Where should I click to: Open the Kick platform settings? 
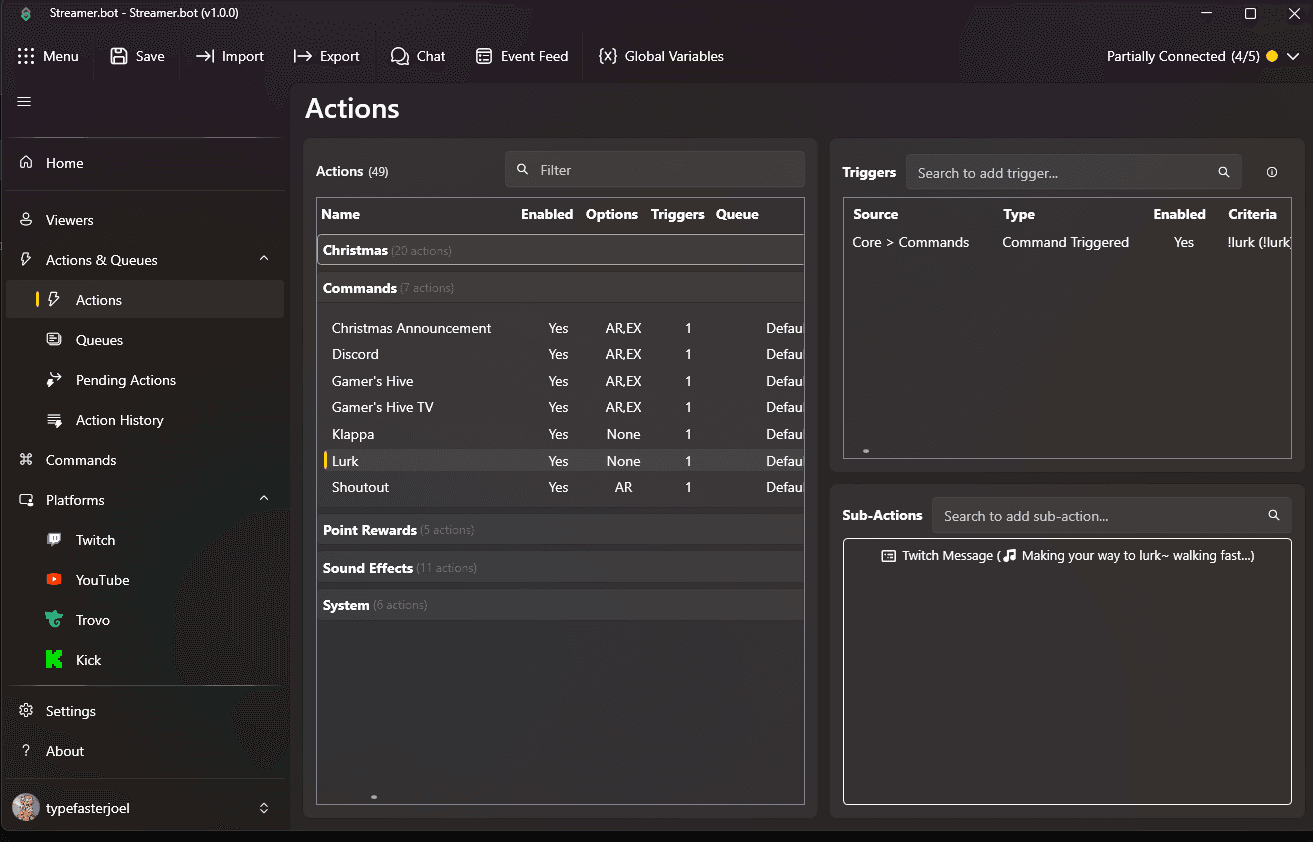coord(87,659)
